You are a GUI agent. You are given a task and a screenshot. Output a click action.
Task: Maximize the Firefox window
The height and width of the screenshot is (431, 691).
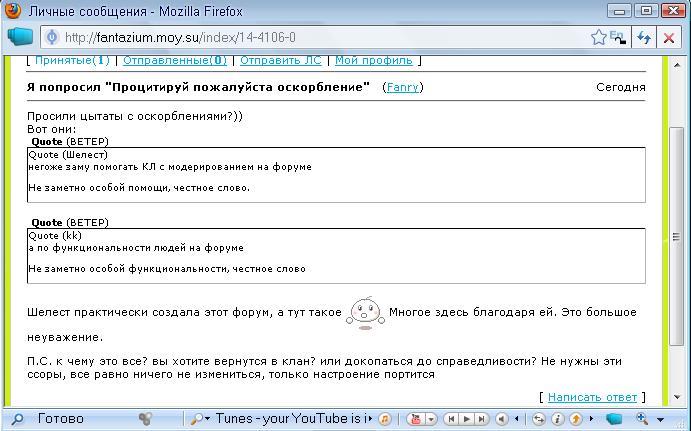point(646,10)
